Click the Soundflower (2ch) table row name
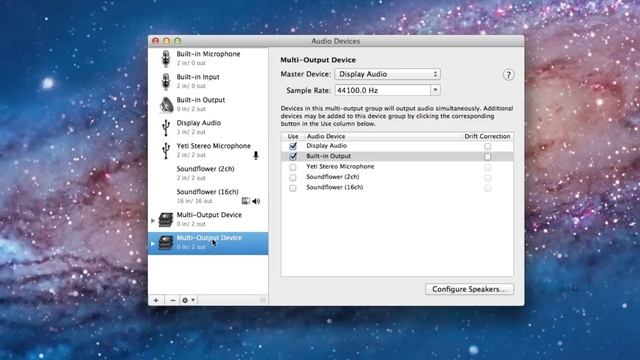The image size is (640, 360). (333, 177)
